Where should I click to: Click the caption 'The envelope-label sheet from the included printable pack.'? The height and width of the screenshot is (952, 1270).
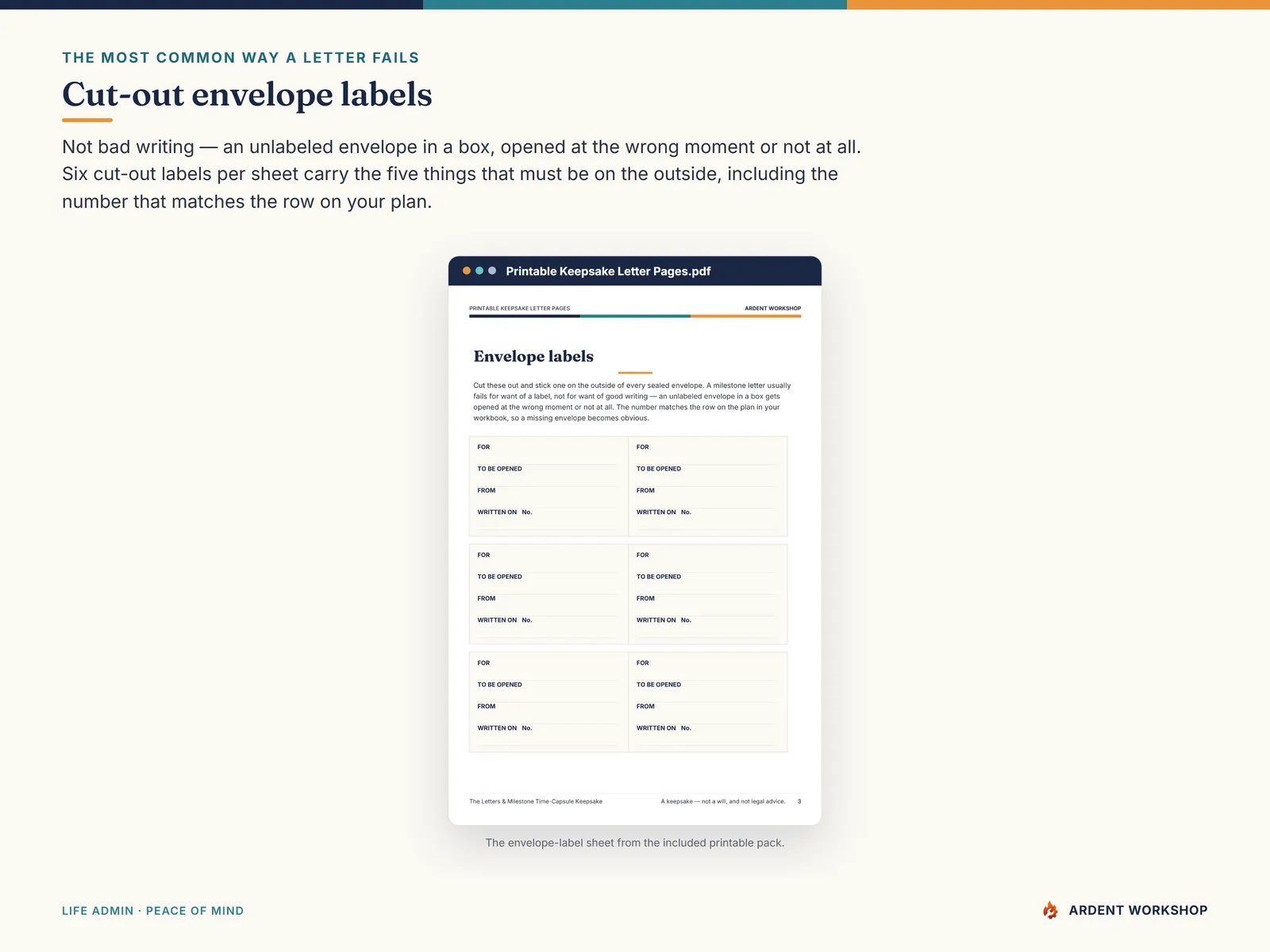coord(635,843)
